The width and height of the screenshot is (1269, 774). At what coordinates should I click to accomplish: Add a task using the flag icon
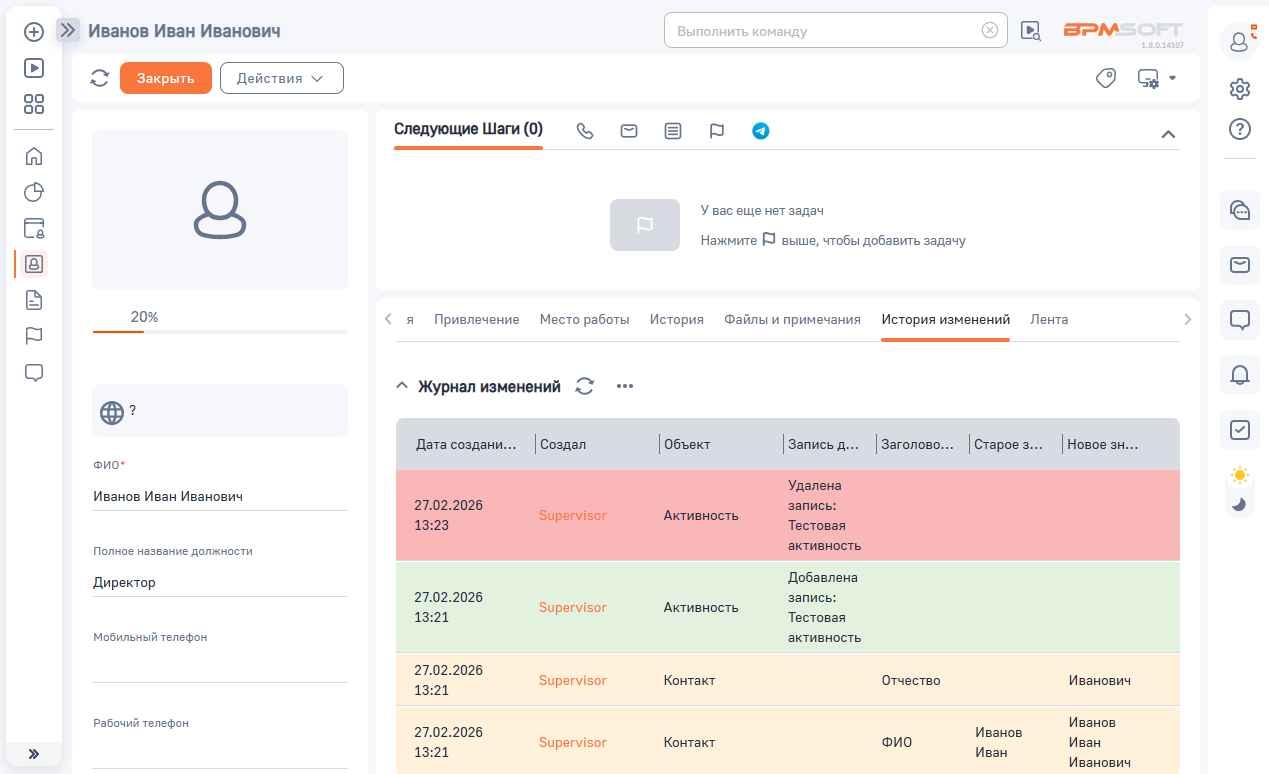717,131
